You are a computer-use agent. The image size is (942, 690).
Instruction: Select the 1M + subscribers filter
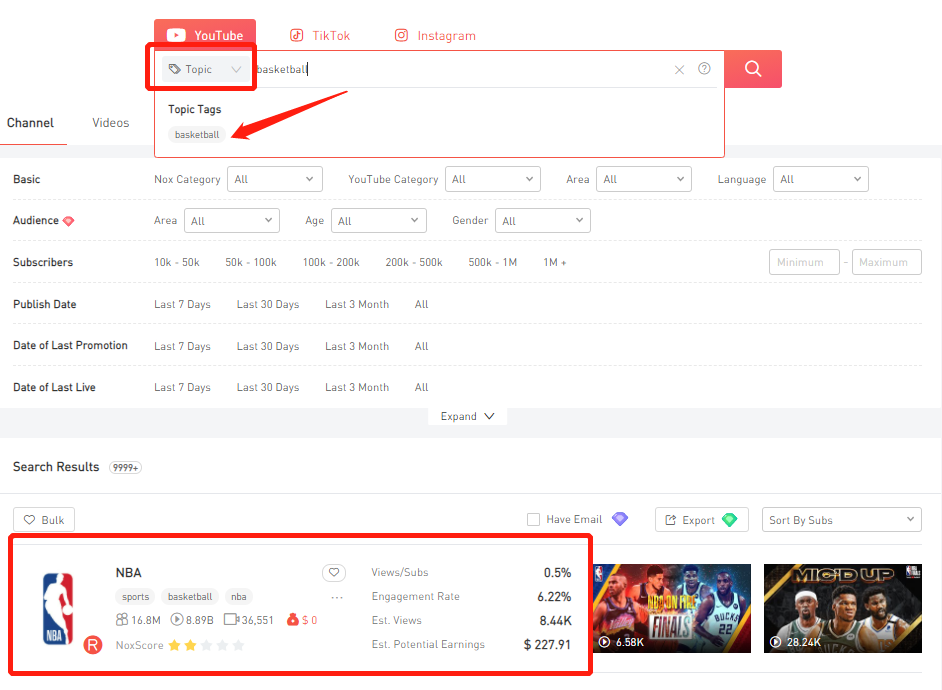coord(554,263)
